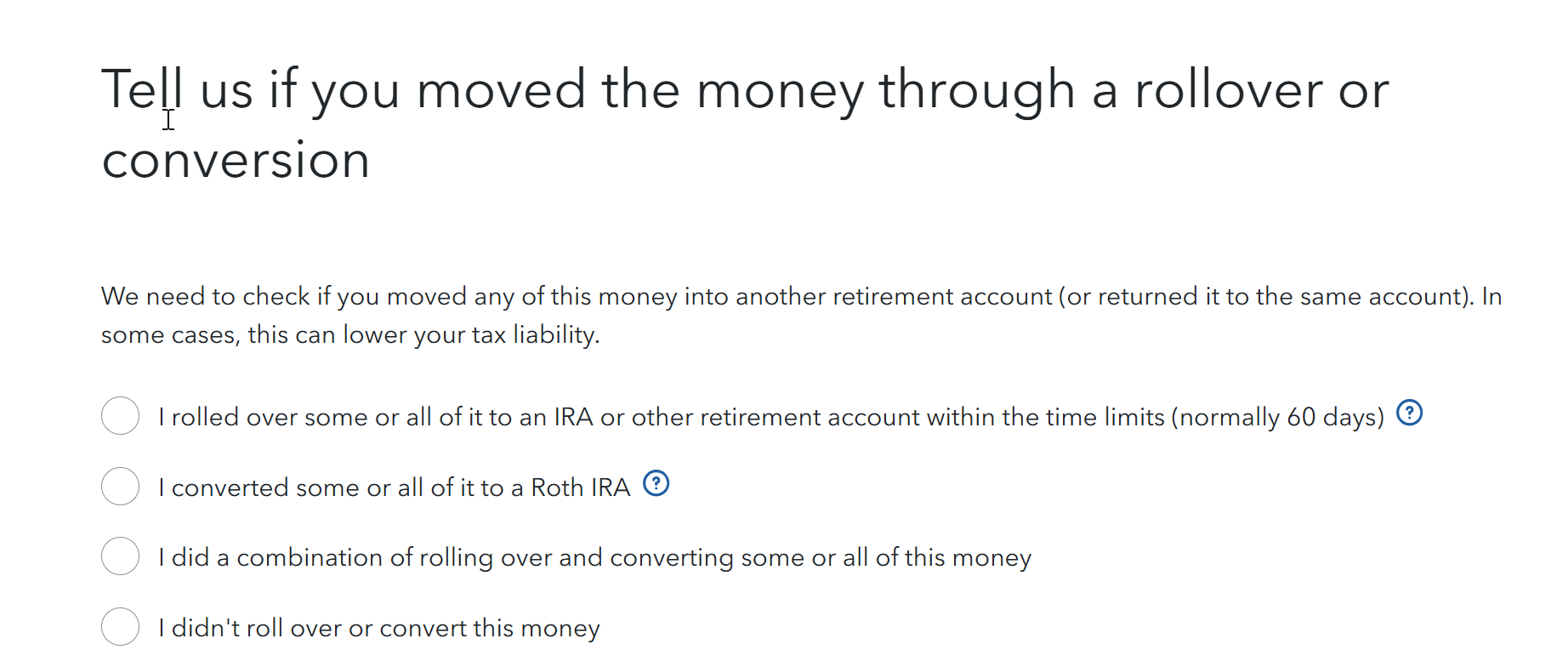Click the word 'conversion' in the heading
Viewport: 1568px width, 667px height.
point(236,160)
